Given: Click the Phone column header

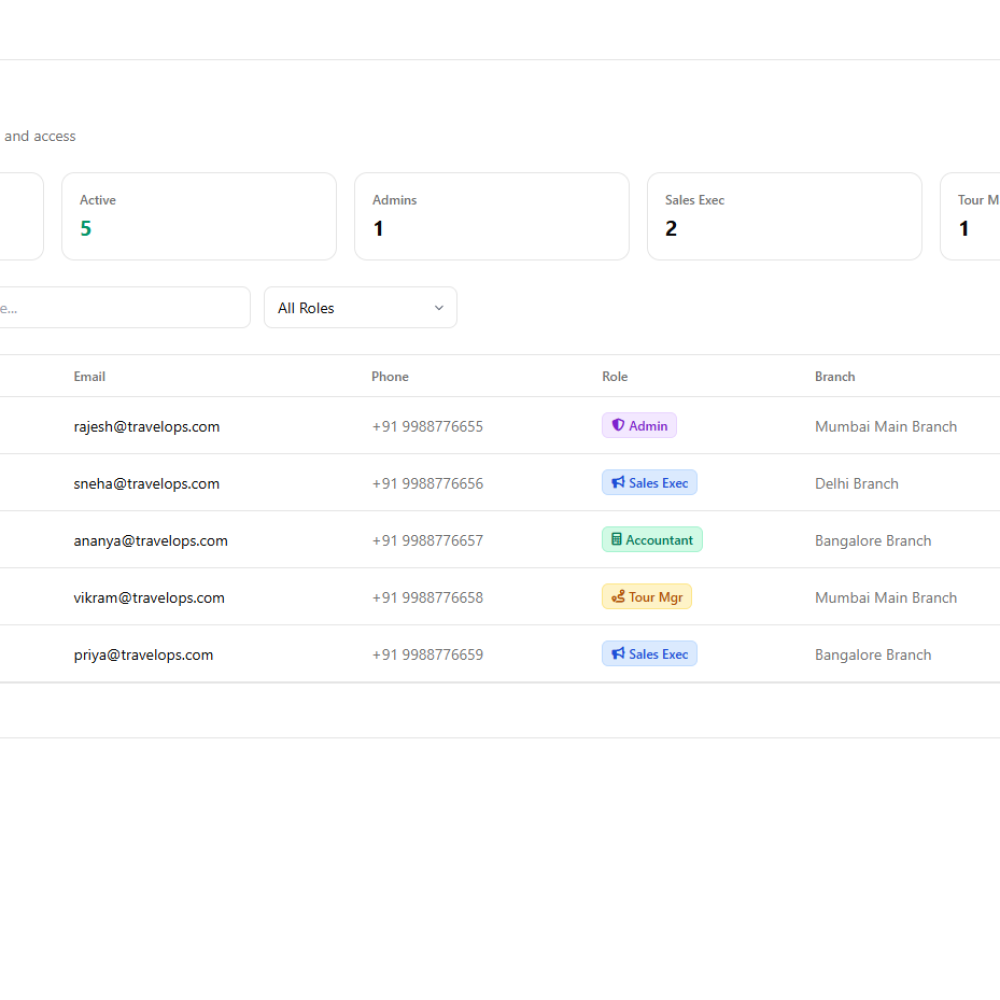Looking at the screenshot, I should point(390,376).
